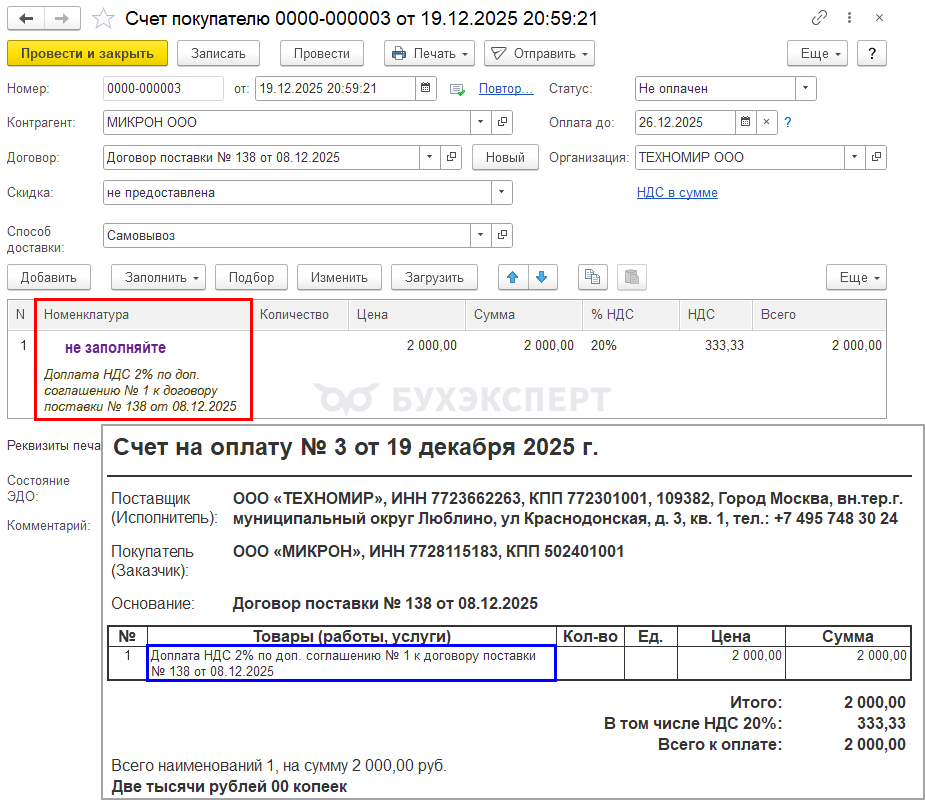Clear the 'Оплата до' date field
Screen dimensions: 925x800
tap(766, 122)
